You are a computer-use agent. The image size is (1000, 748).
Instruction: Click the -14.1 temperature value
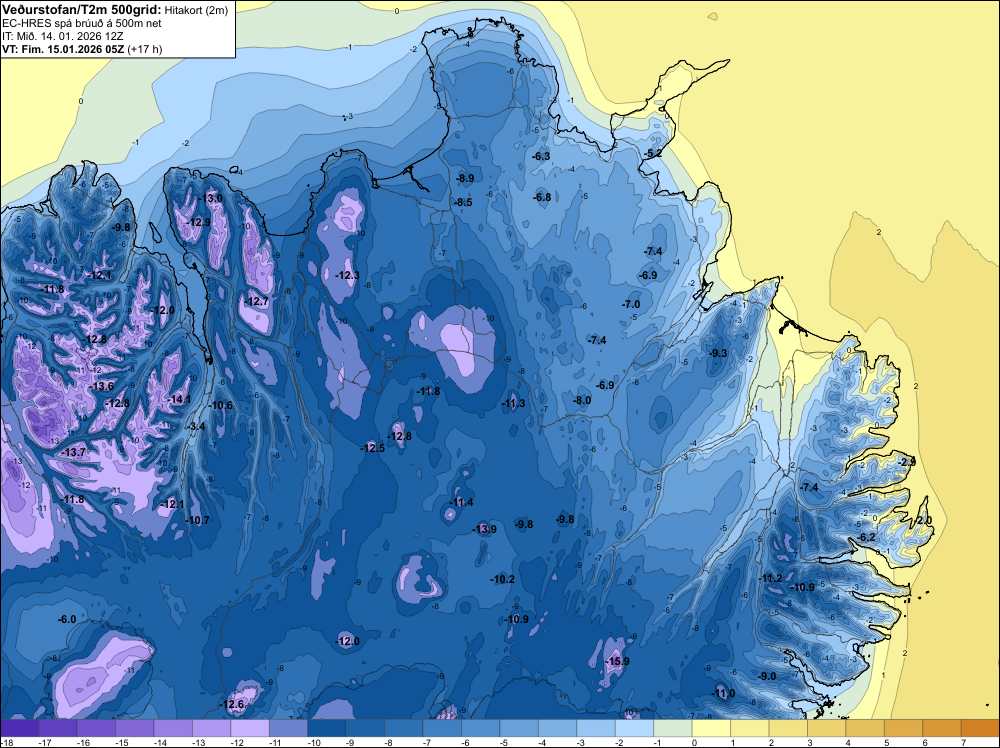(x=179, y=399)
